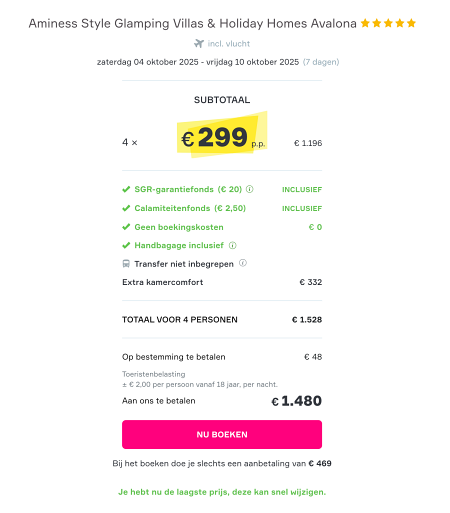Open info icon next to SGR-garantiefonds

[249, 189]
